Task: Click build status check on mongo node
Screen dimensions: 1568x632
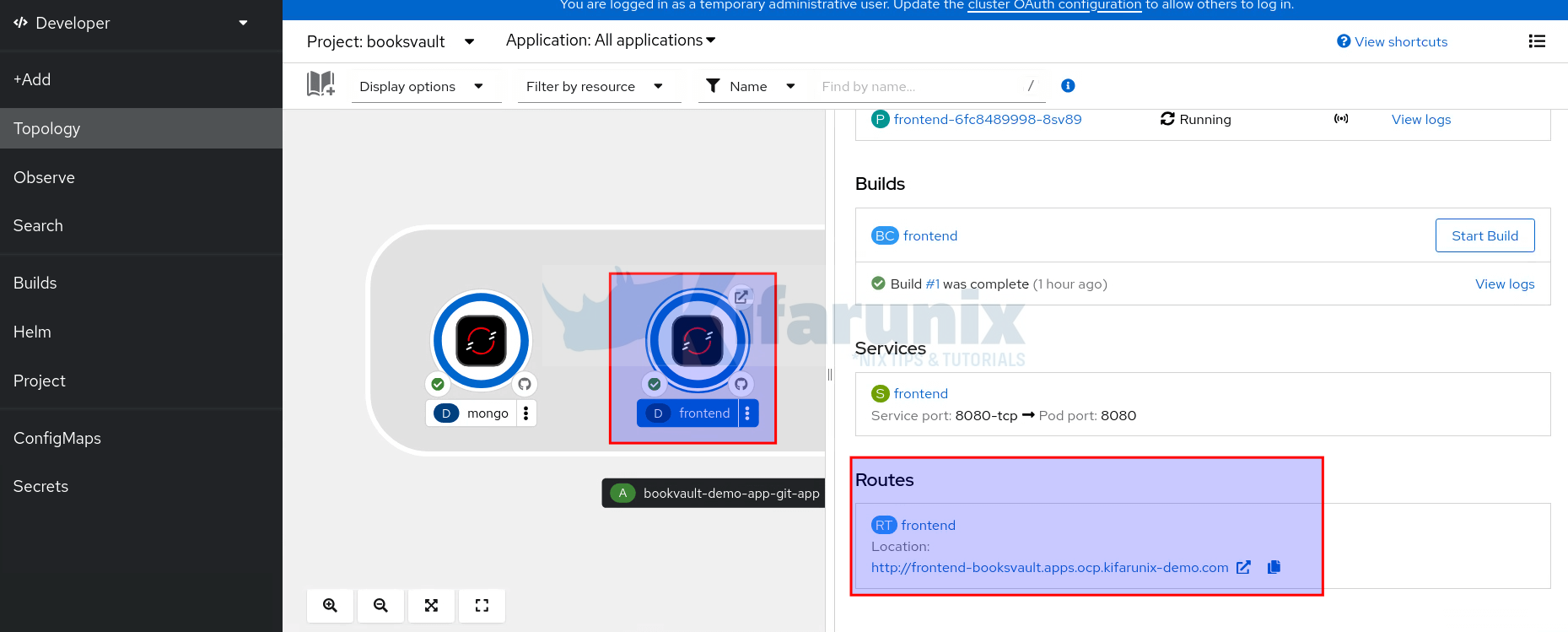Action: click(438, 384)
